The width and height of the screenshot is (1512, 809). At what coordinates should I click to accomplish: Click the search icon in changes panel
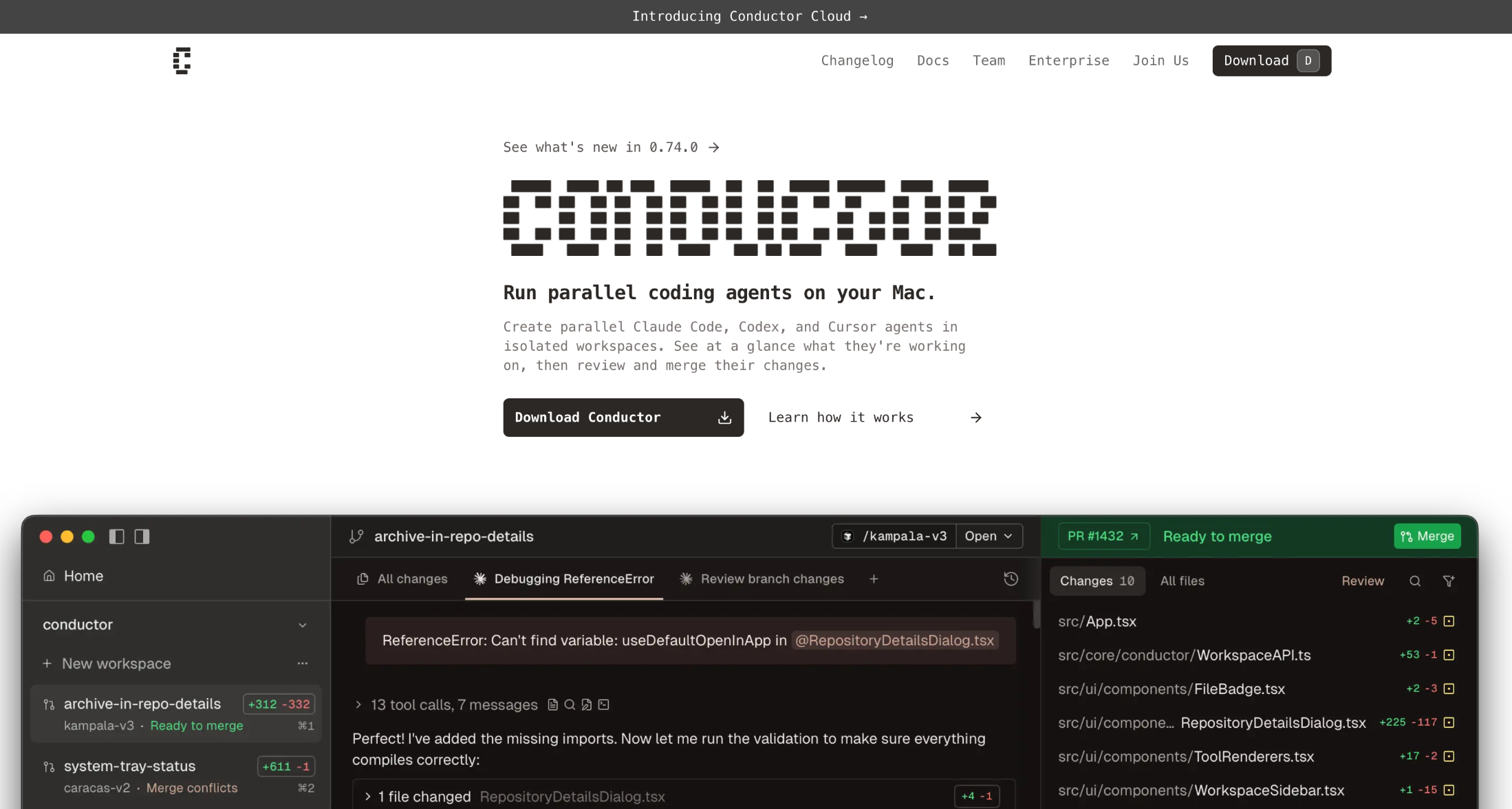1415,581
